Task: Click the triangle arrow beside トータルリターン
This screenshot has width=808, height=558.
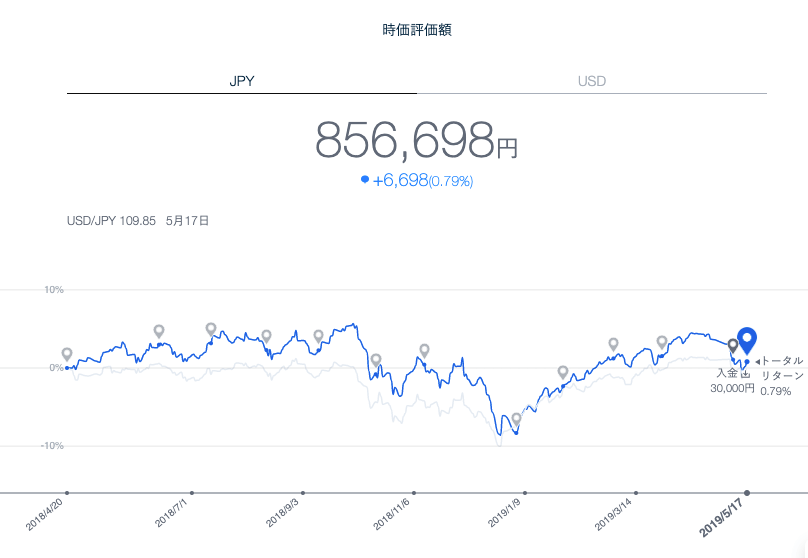Action: pyautogui.click(x=757, y=361)
